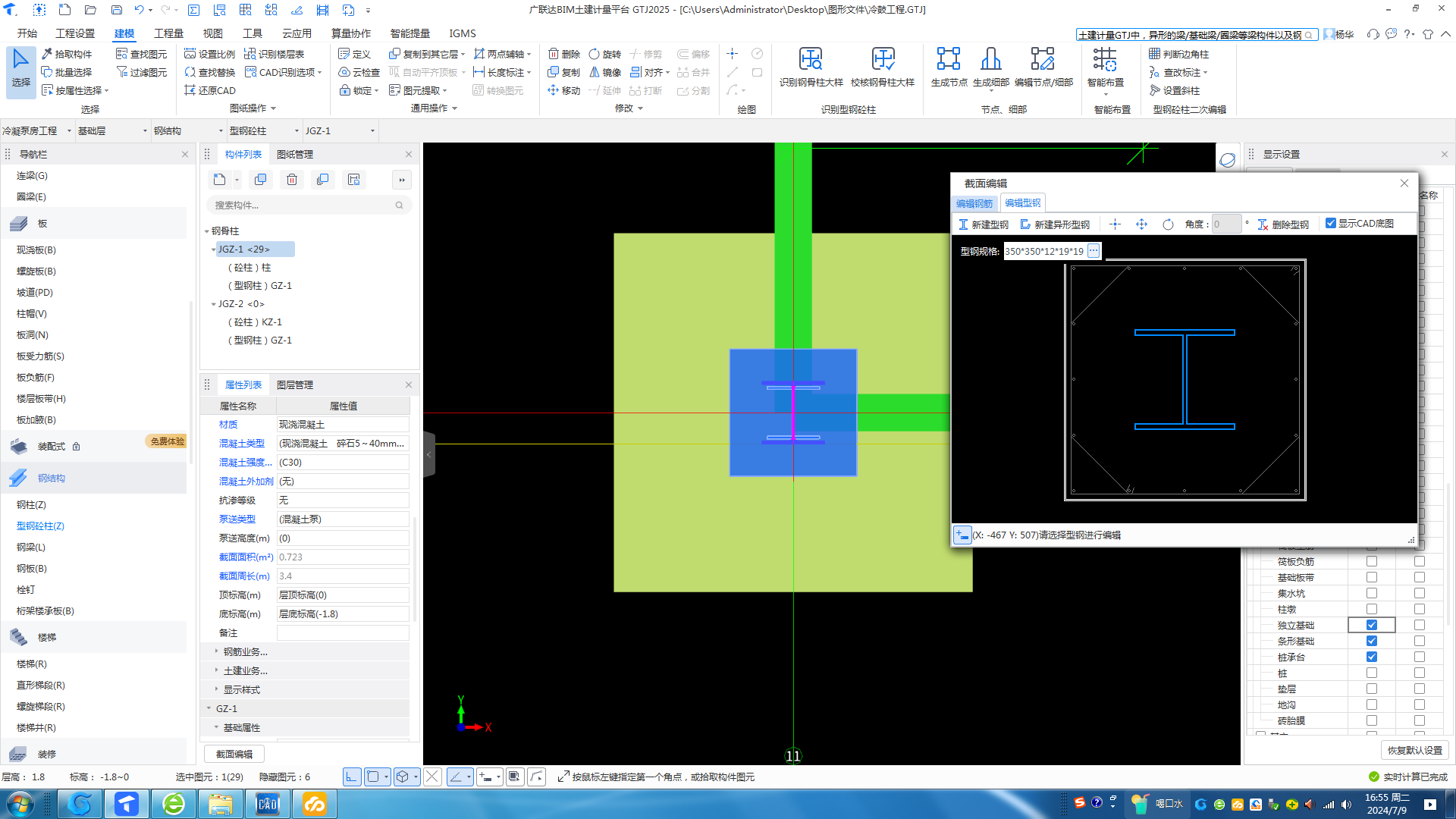Toggle first checkbox in 砖胎膜 row

1372,720
